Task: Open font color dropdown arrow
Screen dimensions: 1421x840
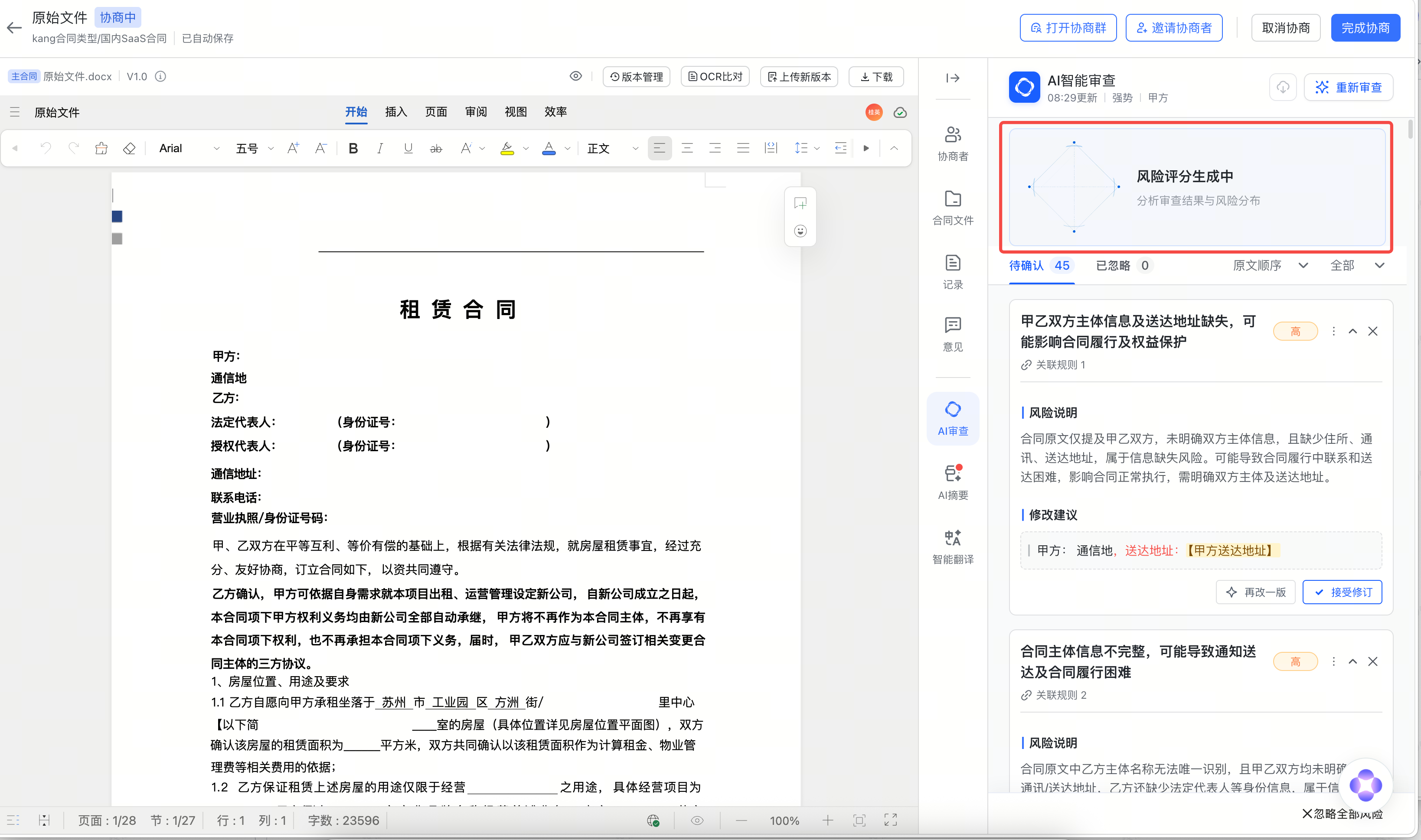Action: [567, 149]
